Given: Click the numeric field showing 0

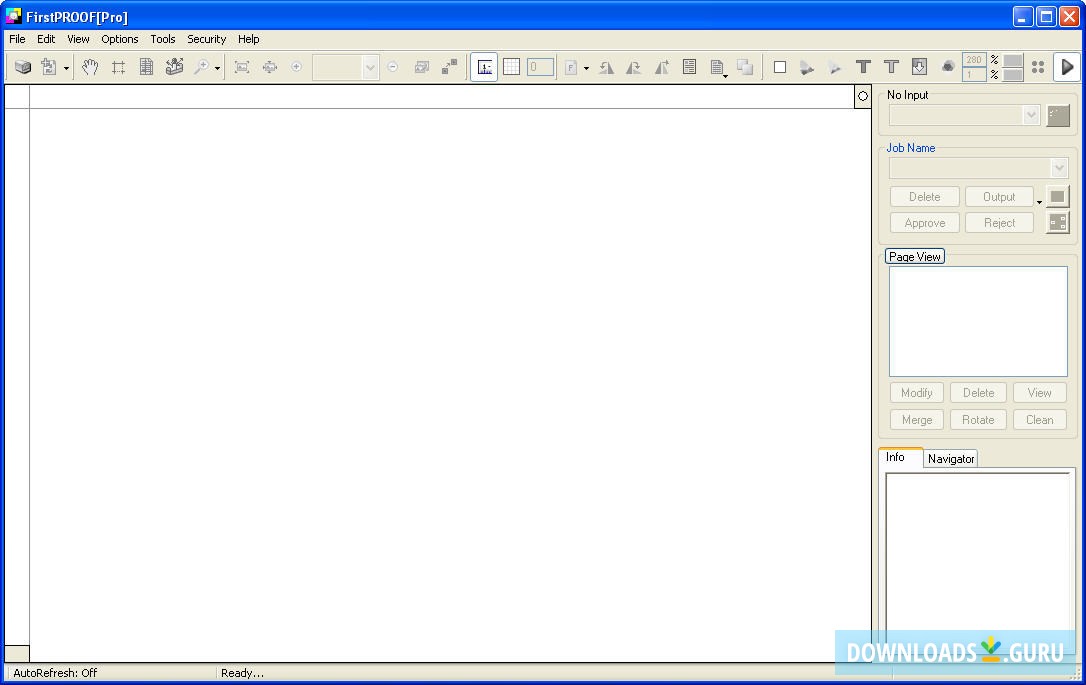Looking at the screenshot, I should 540,67.
